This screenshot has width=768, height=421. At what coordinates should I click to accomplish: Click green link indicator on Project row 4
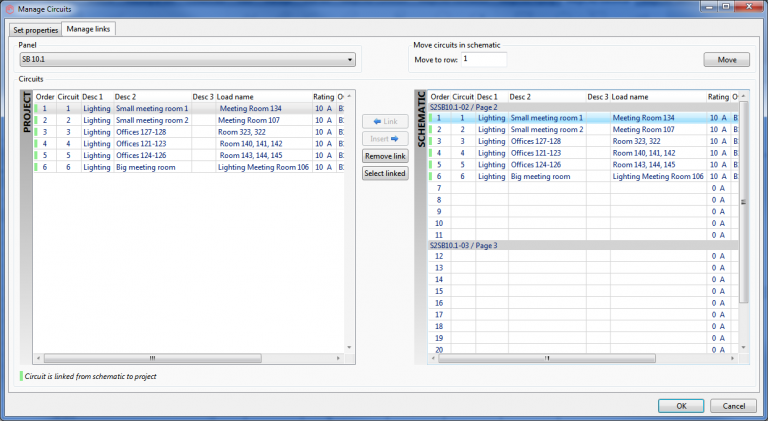click(x=36, y=143)
